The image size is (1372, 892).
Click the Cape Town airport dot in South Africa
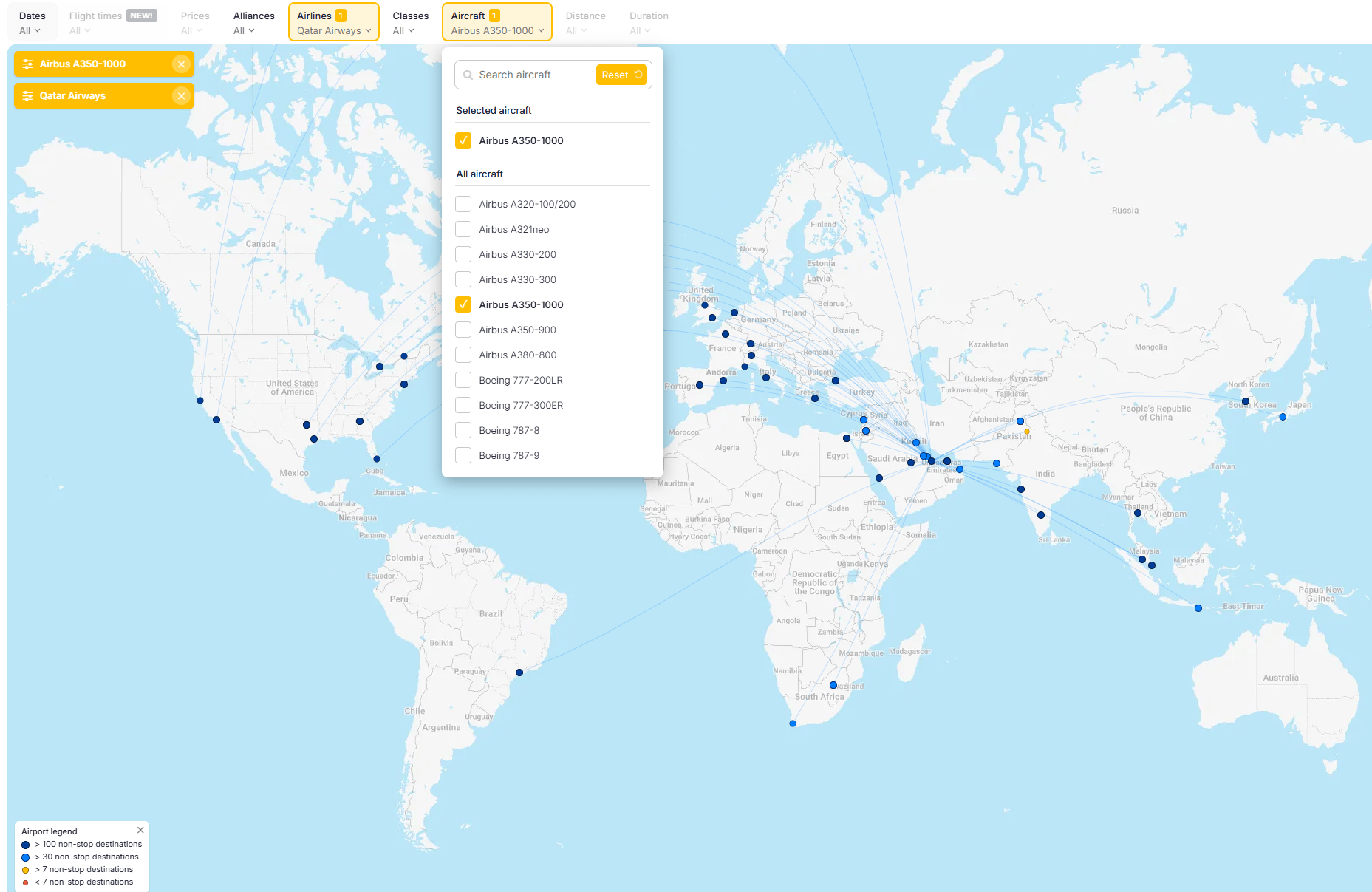(793, 724)
